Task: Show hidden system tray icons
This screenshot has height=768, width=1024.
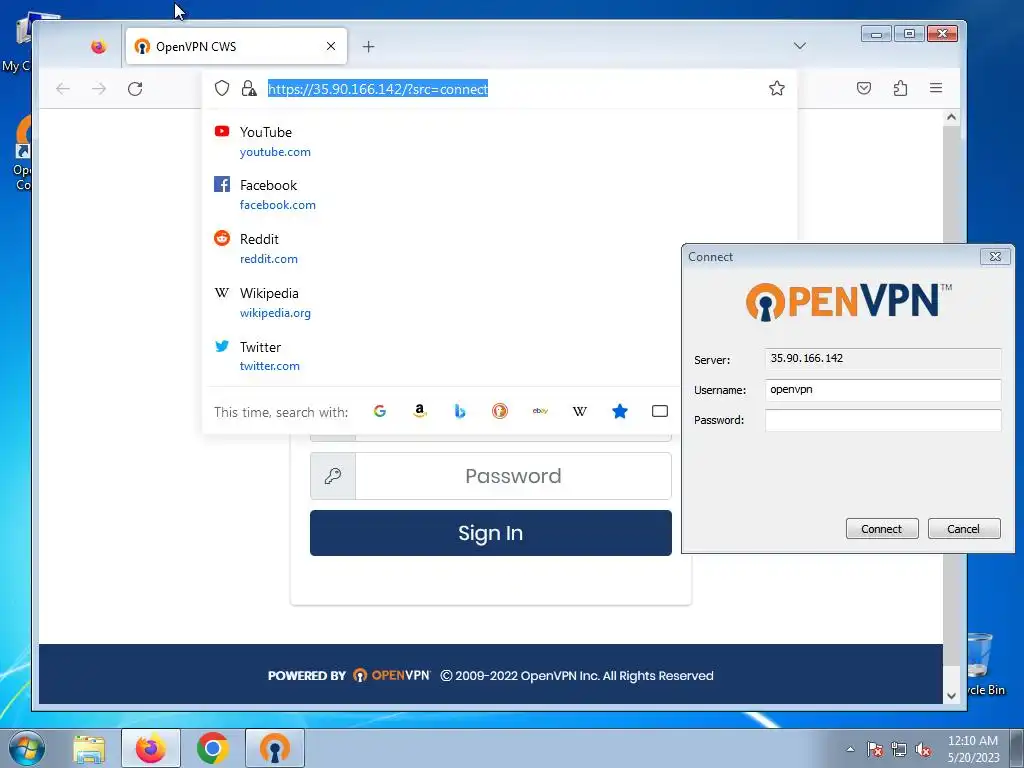Action: click(850, 749)
